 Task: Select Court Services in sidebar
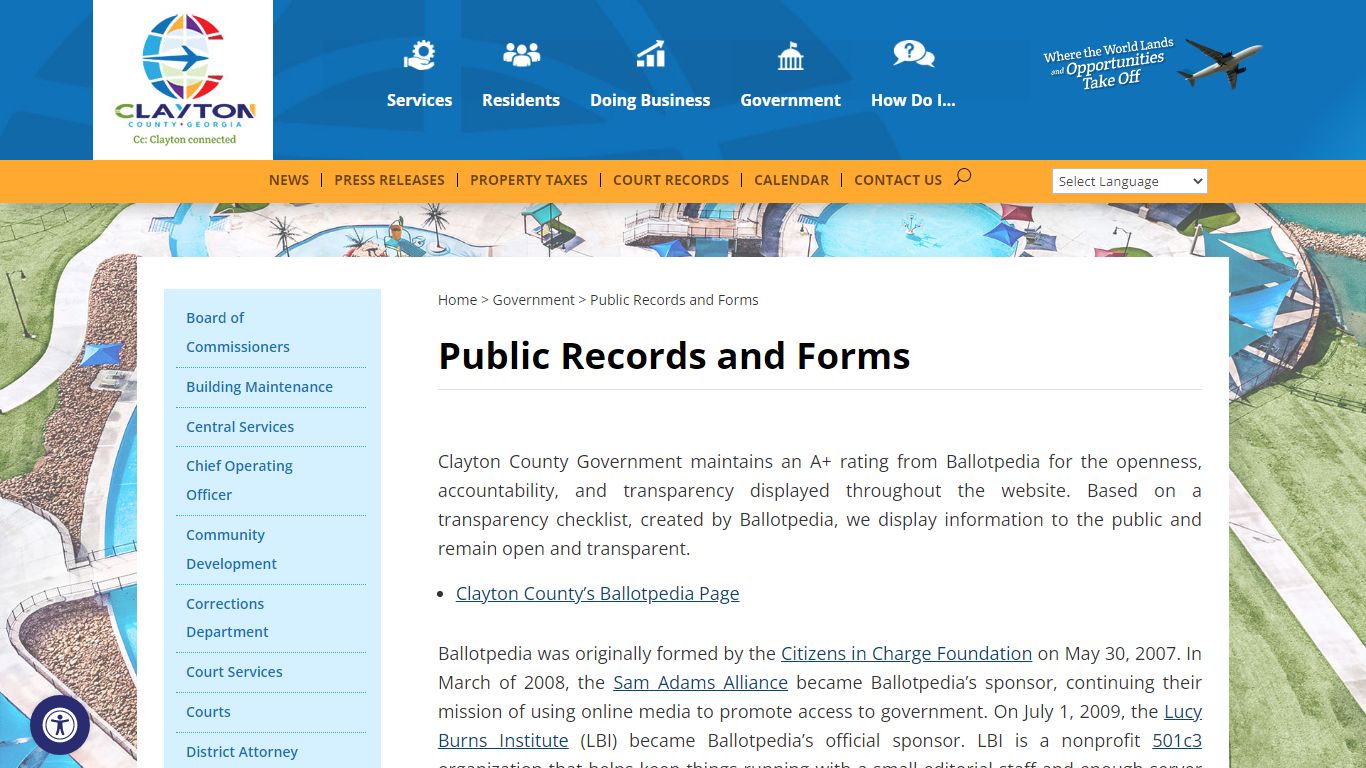coord(234,672)
